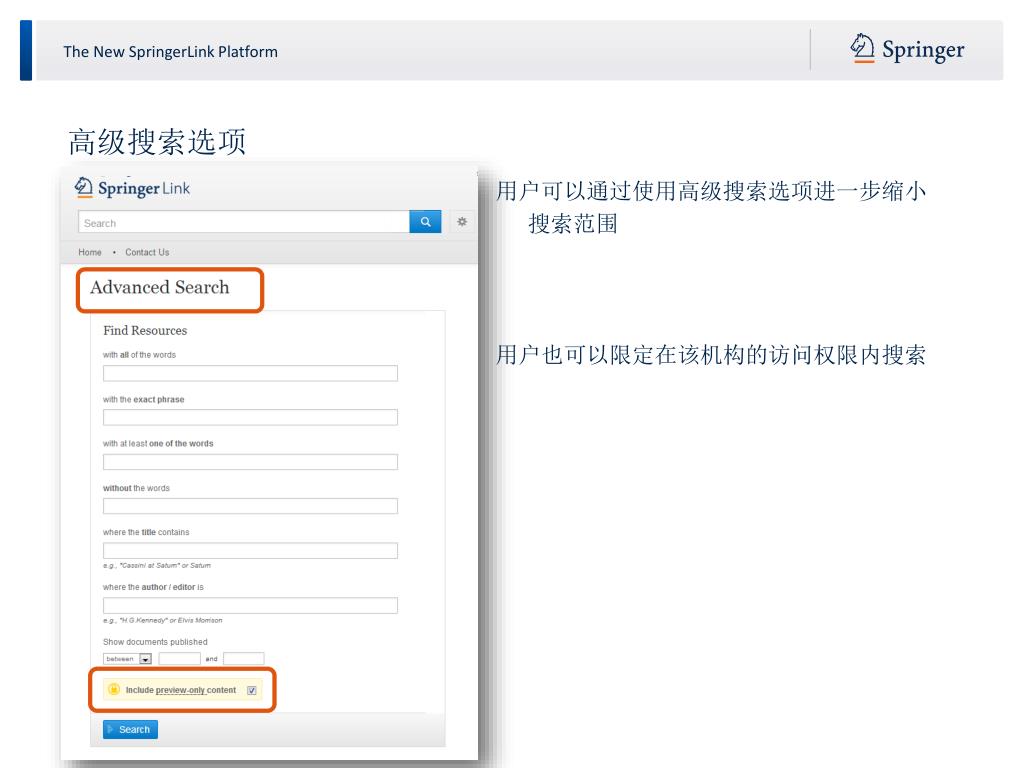This screenshot has height=768, width=1024.
Task: Click the 'title contains' input field
Action: coord(250,551)
